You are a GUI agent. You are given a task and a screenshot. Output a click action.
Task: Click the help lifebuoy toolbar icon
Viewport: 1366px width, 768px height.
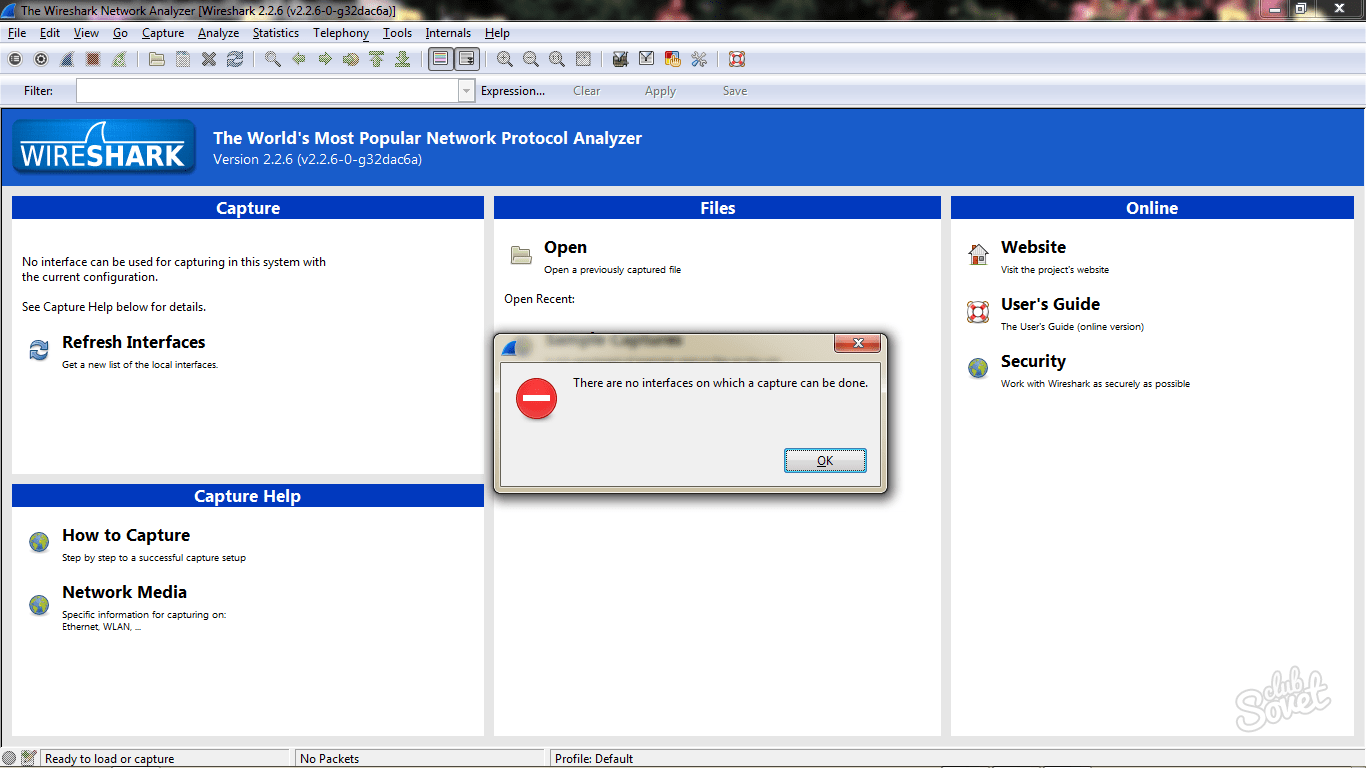tap(737, 59)
